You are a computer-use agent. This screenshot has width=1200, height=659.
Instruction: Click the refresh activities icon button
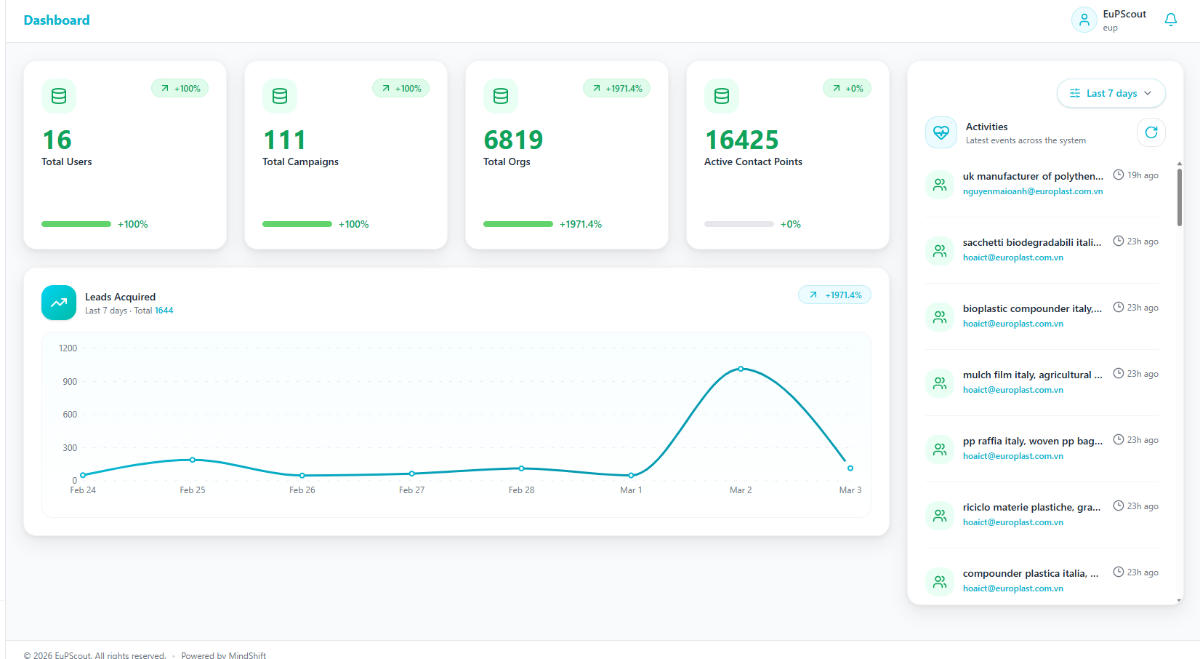coord(1151,132)
